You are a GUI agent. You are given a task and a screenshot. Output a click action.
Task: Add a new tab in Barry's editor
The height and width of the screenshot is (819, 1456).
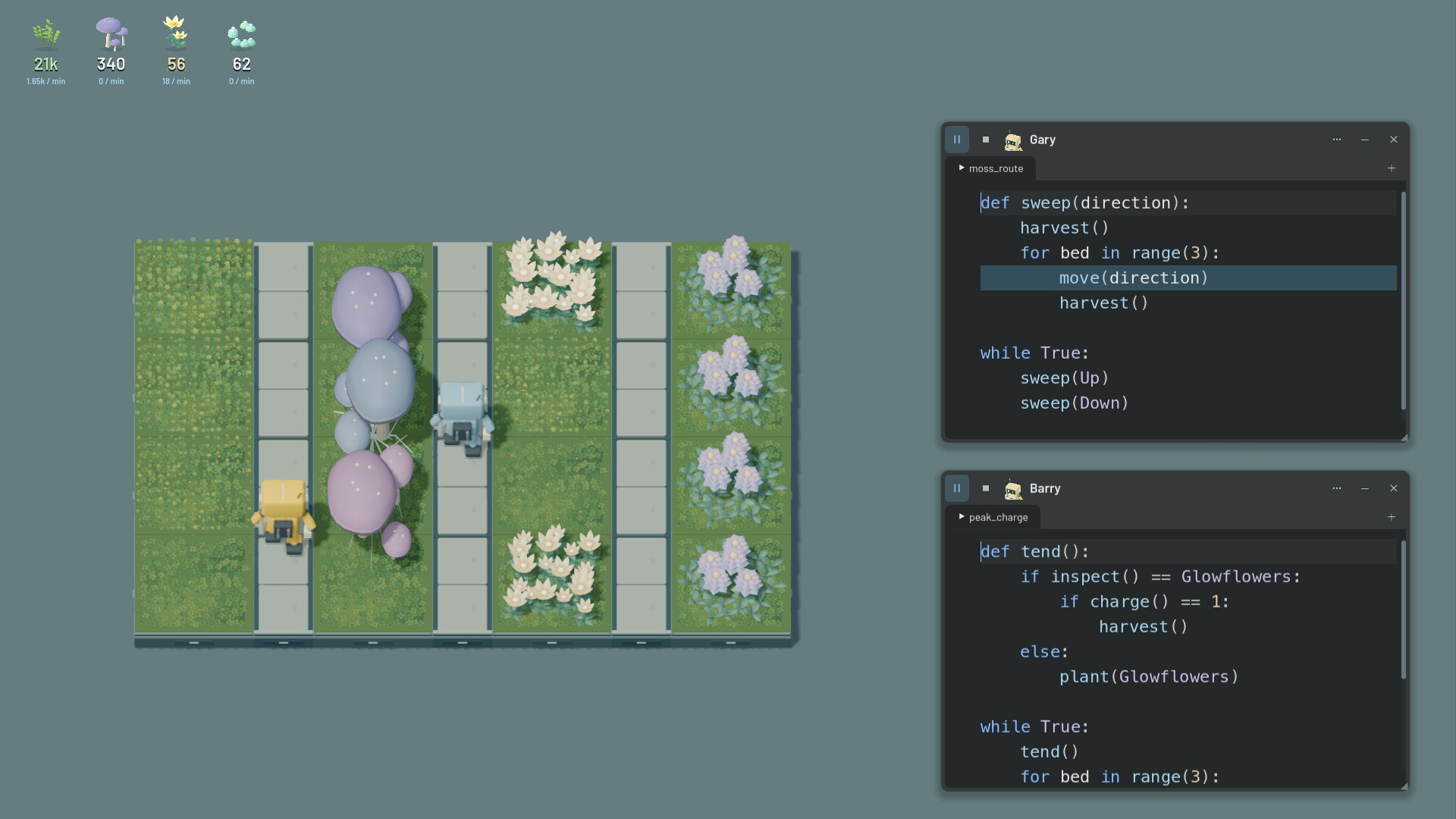pos(1392,517)
